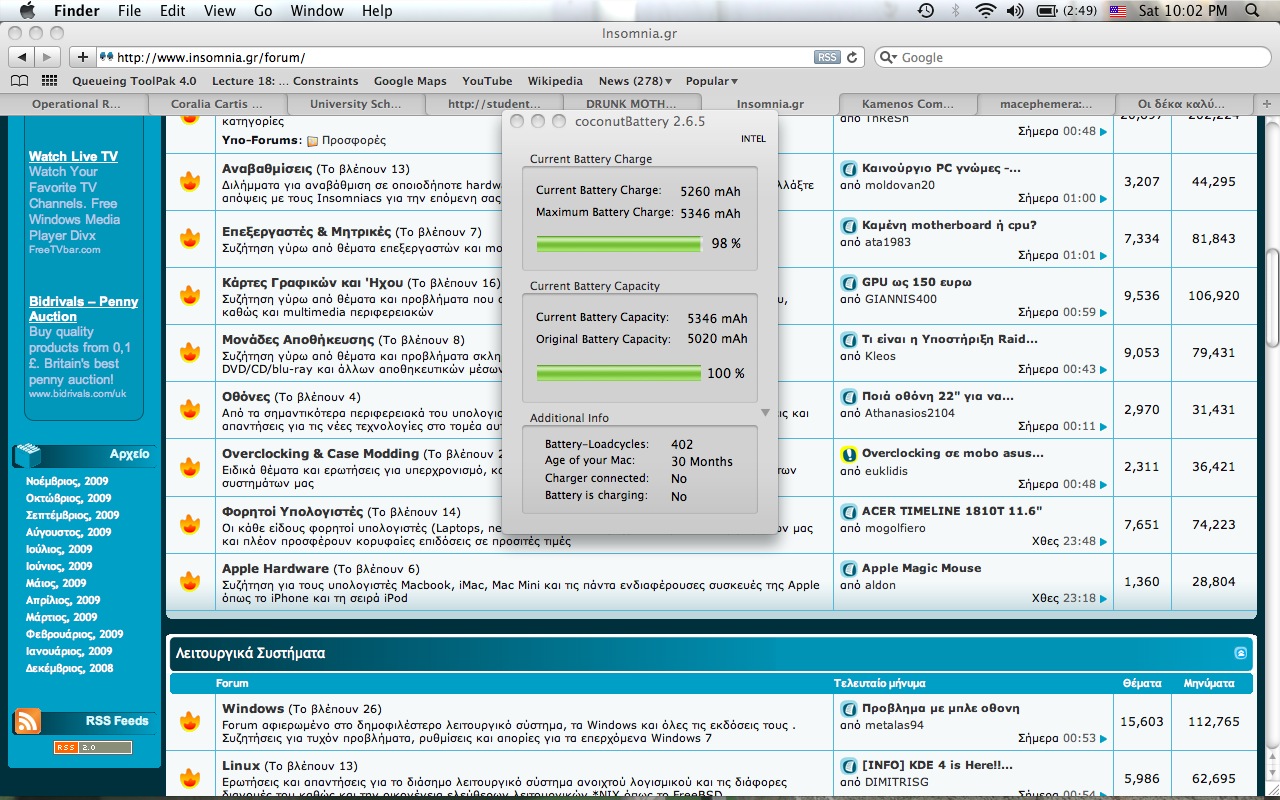Open the Help menu
The width and height of the screenshot is (1280, 800).
[377, 11]
